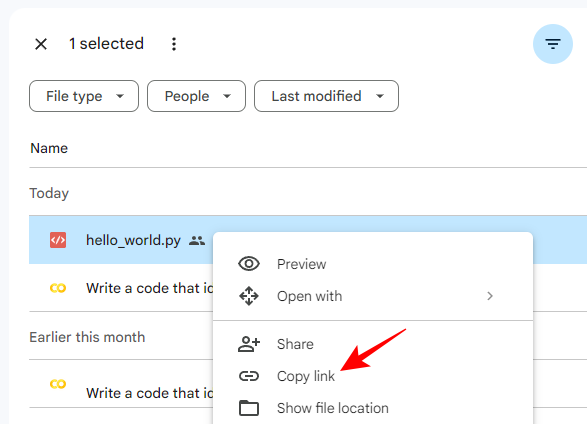Screen dimensions: 587x424
Task: Click the eye Preview icon
Action: click(249, 264)
